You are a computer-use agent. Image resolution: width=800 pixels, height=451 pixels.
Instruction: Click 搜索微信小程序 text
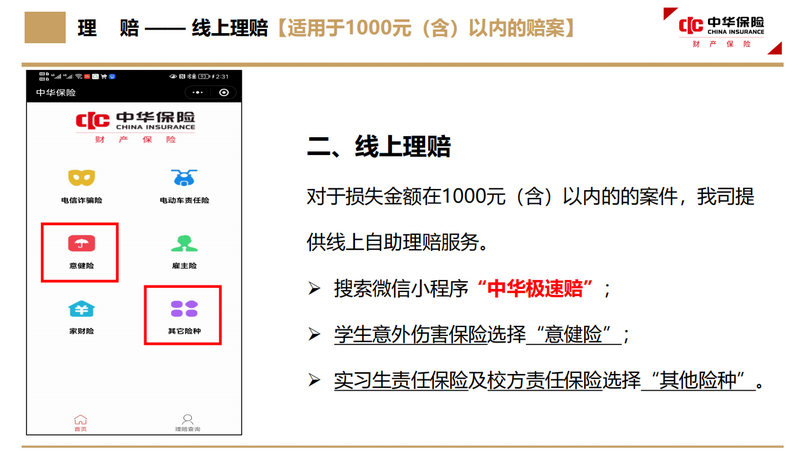[x=401, y=289]
